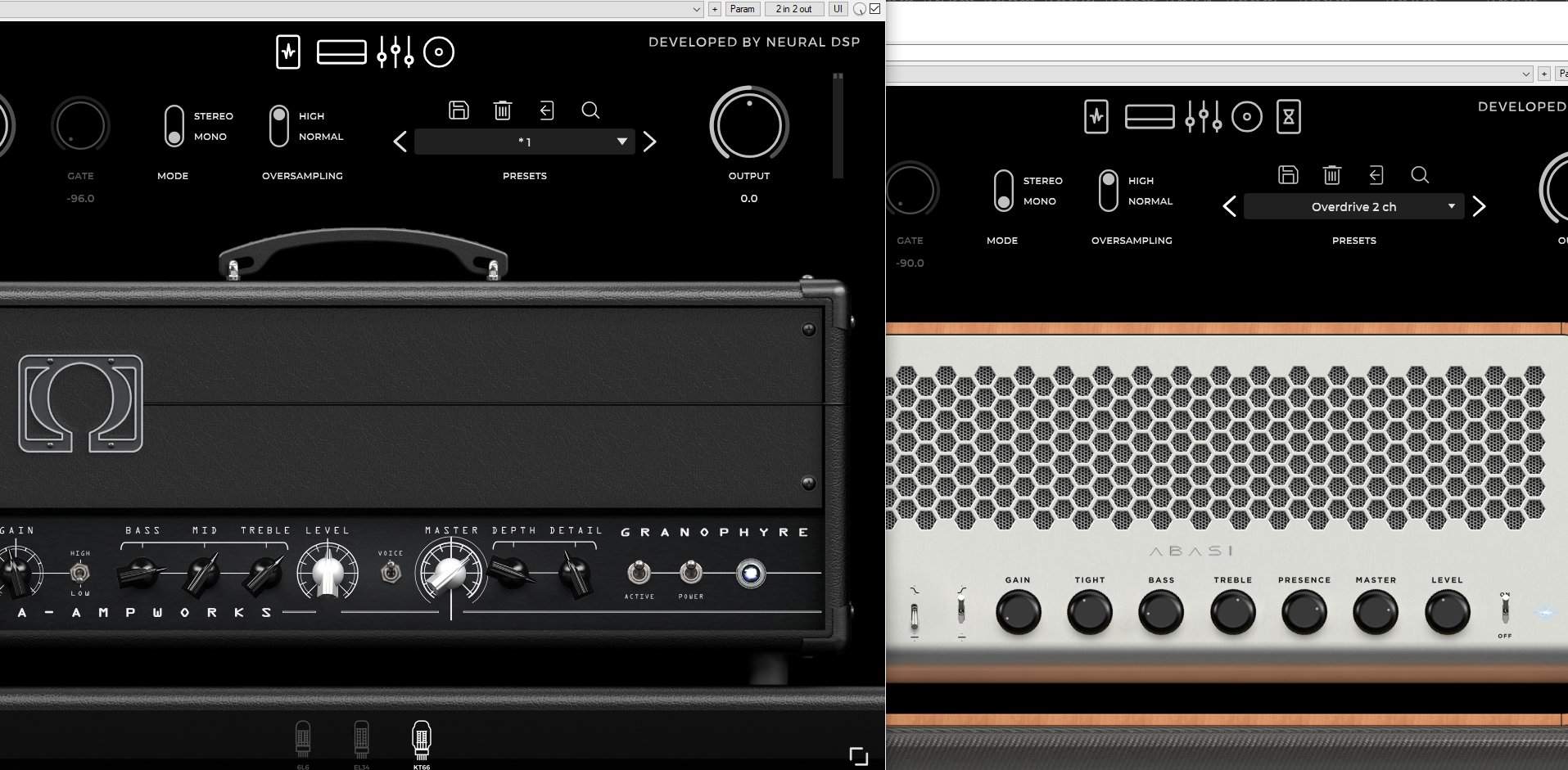1568x770 pixels.
Task: Click the Output knob in Granophyre window
Action: pos(749,124)
